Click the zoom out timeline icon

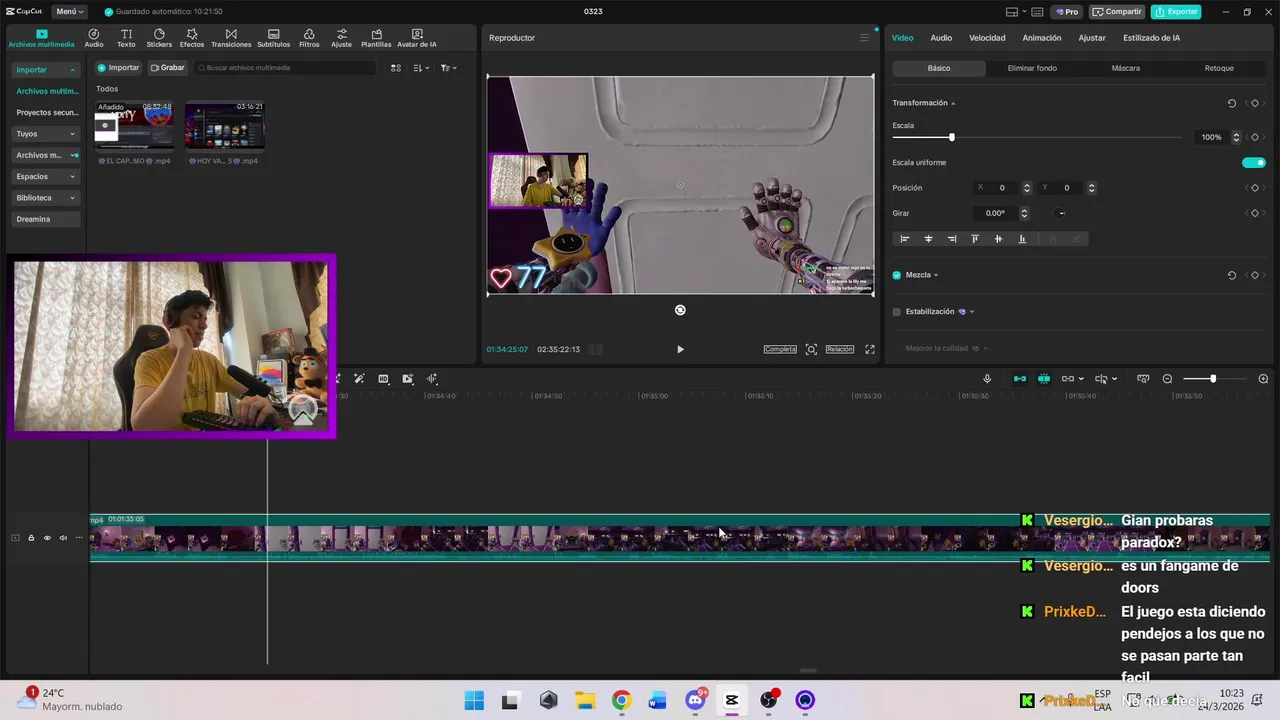1167,379
